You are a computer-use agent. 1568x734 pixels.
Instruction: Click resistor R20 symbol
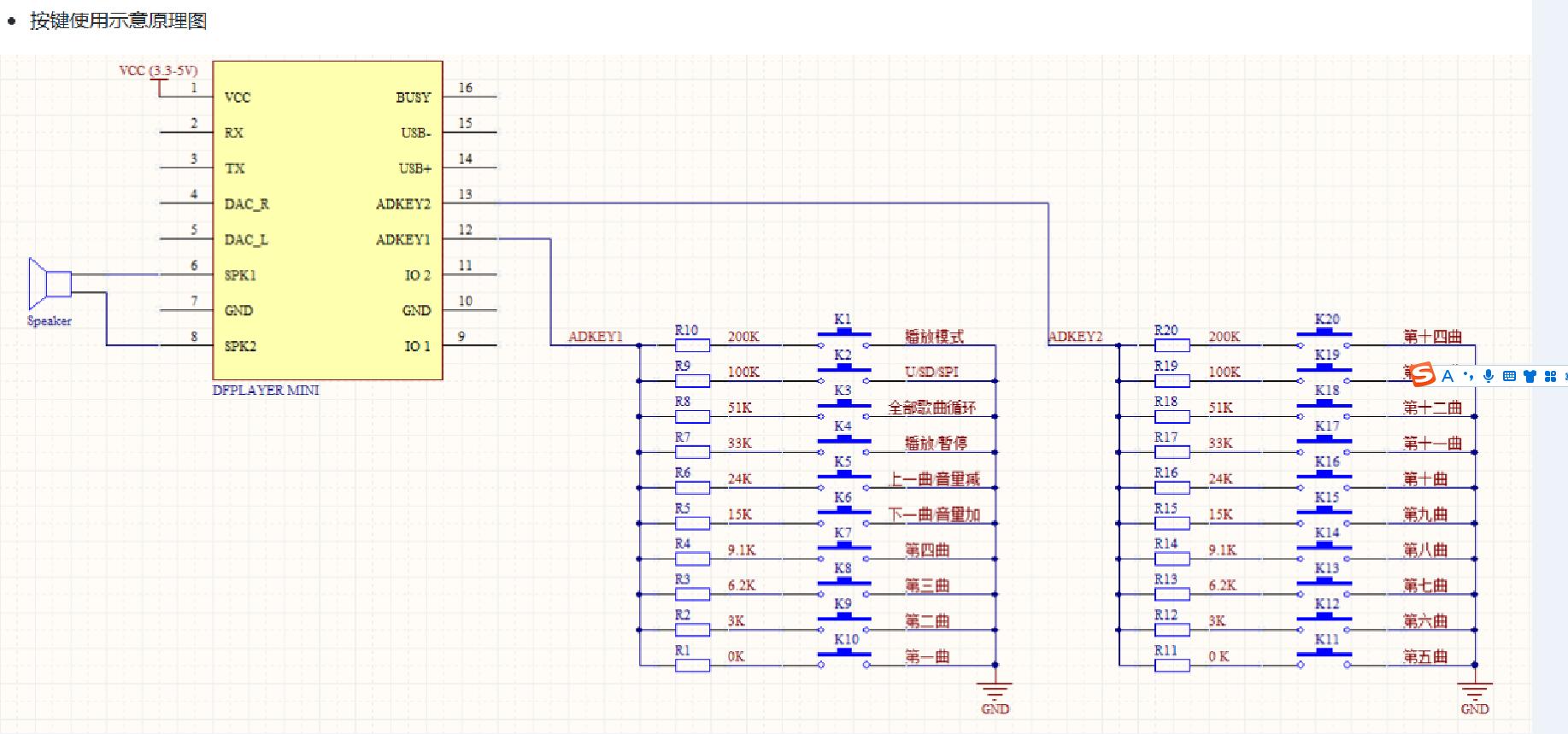pos(1172,345)
